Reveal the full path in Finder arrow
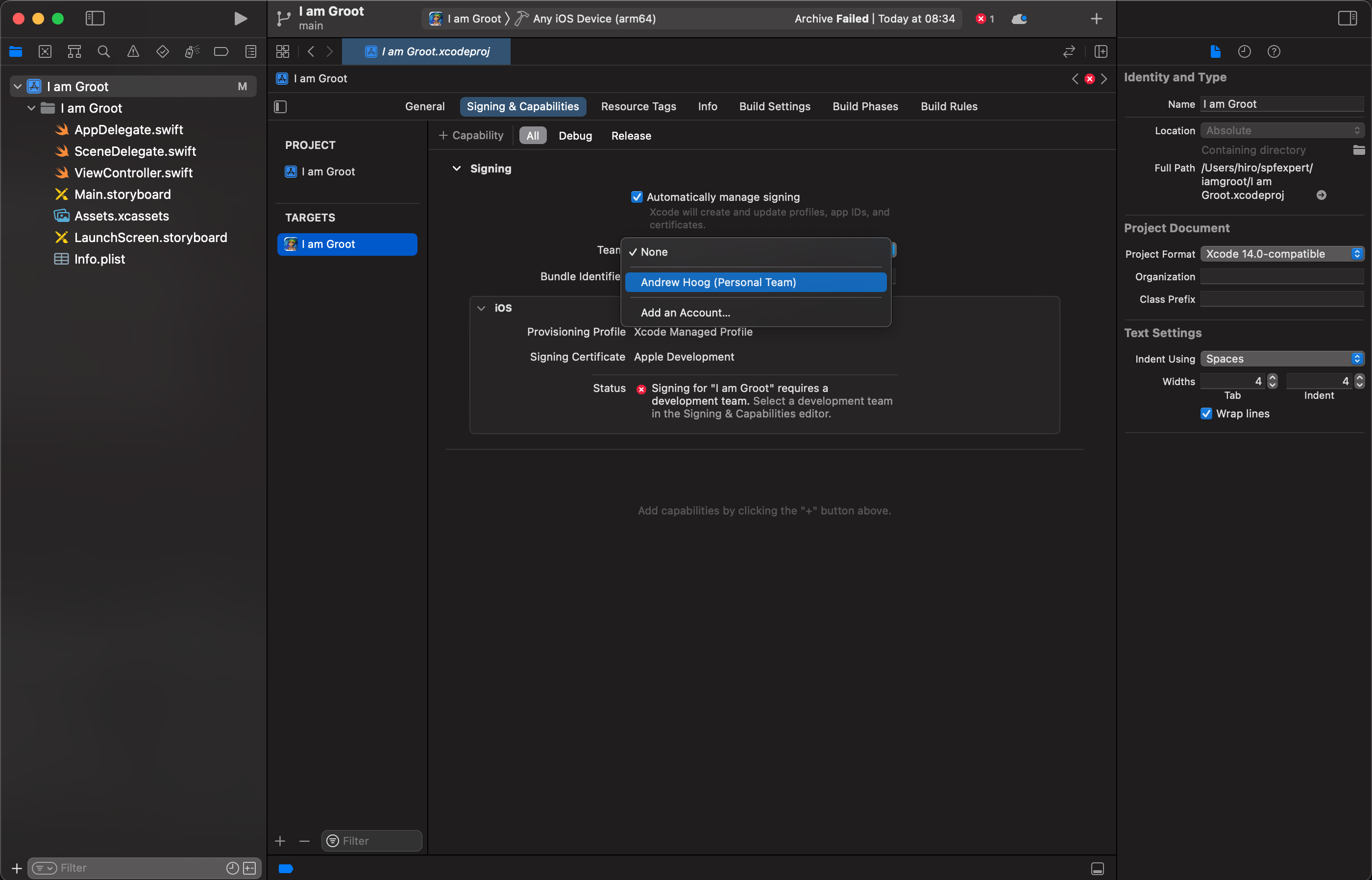 pos(1322,196)
